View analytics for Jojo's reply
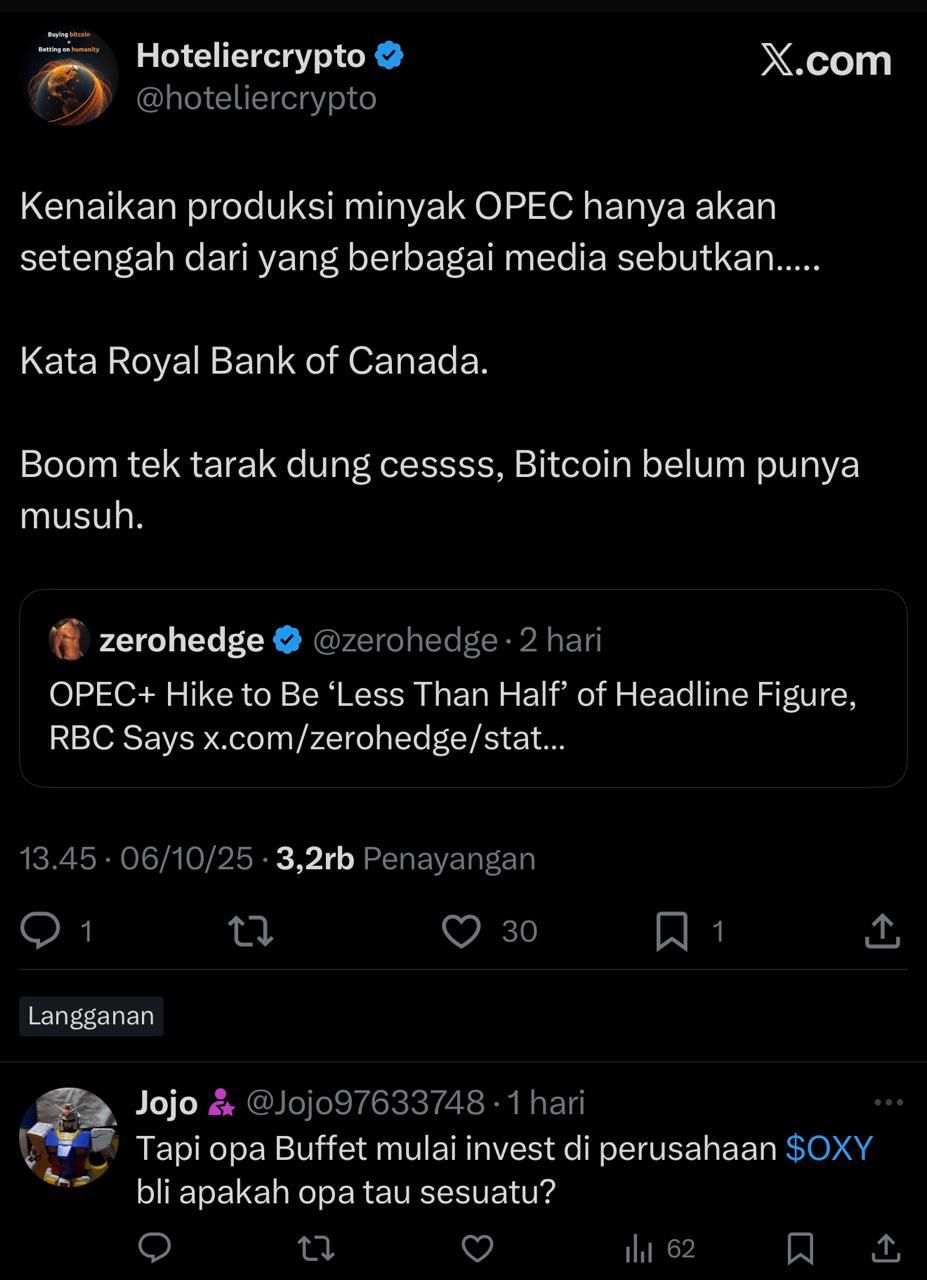The image size is (927, 1280). pos(640,1248)
